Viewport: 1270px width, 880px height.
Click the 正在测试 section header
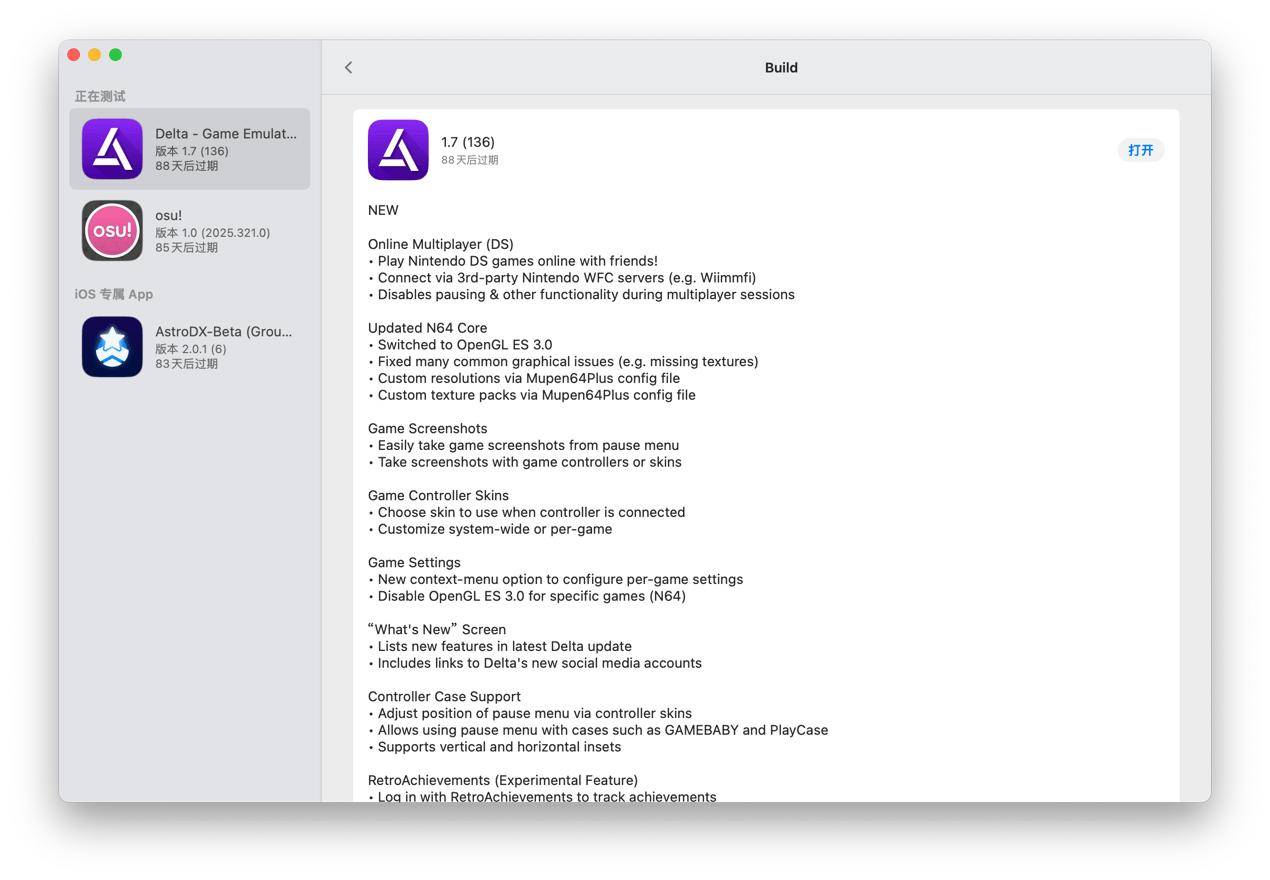pos(100,96)
